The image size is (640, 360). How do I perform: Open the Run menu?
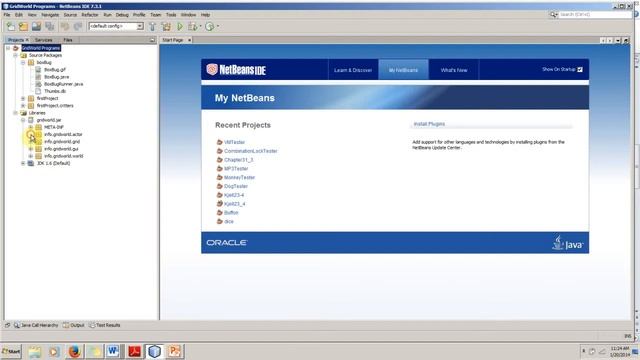(x=107, y=15)
